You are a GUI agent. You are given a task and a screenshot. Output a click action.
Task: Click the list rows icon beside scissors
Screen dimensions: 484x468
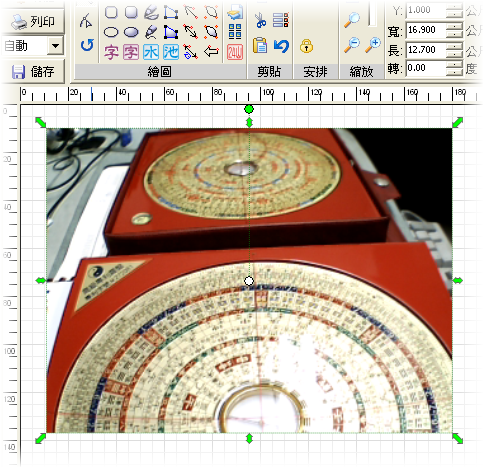pyautogui.click(x=281, y=20)
